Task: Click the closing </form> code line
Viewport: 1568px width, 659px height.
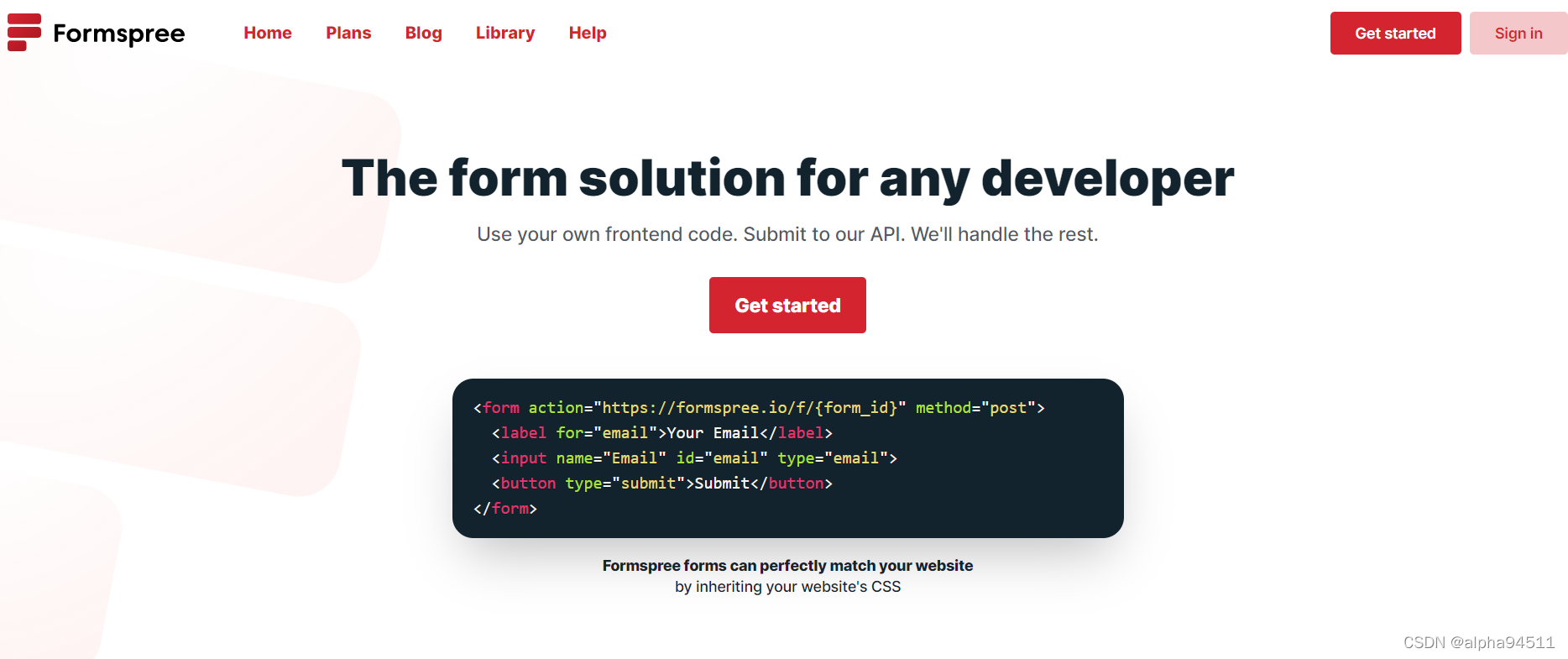Action: [504, 509]
